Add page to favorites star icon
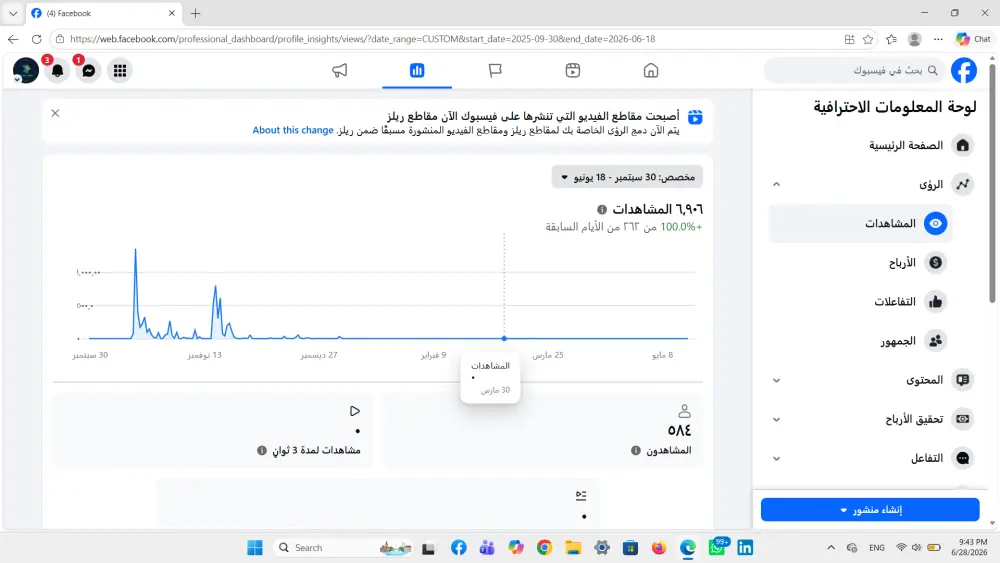This screenshot has height=563, width=1000. 868,39
